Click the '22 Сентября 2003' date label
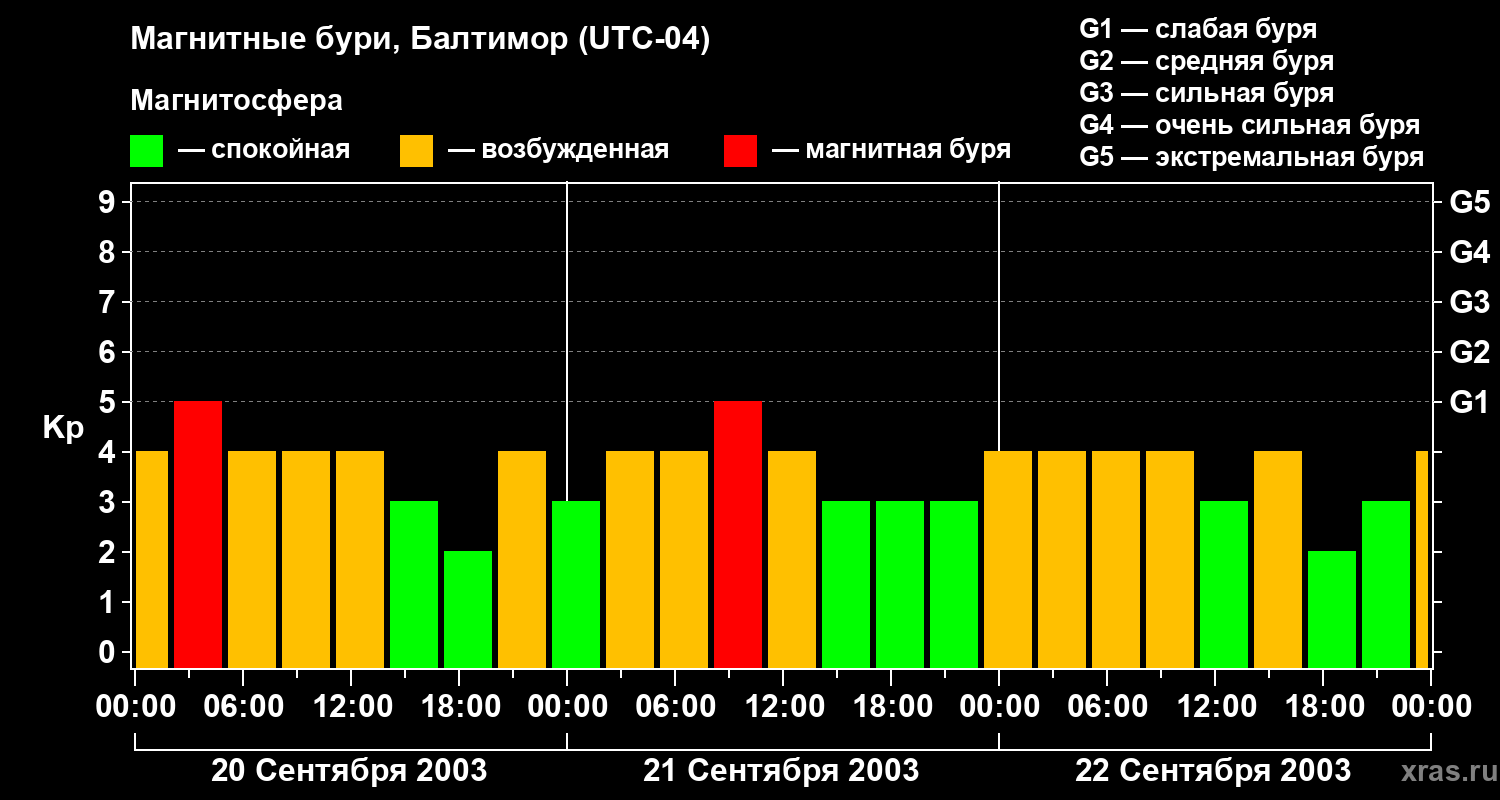The image size is (1500, 800). [1213, 771]
